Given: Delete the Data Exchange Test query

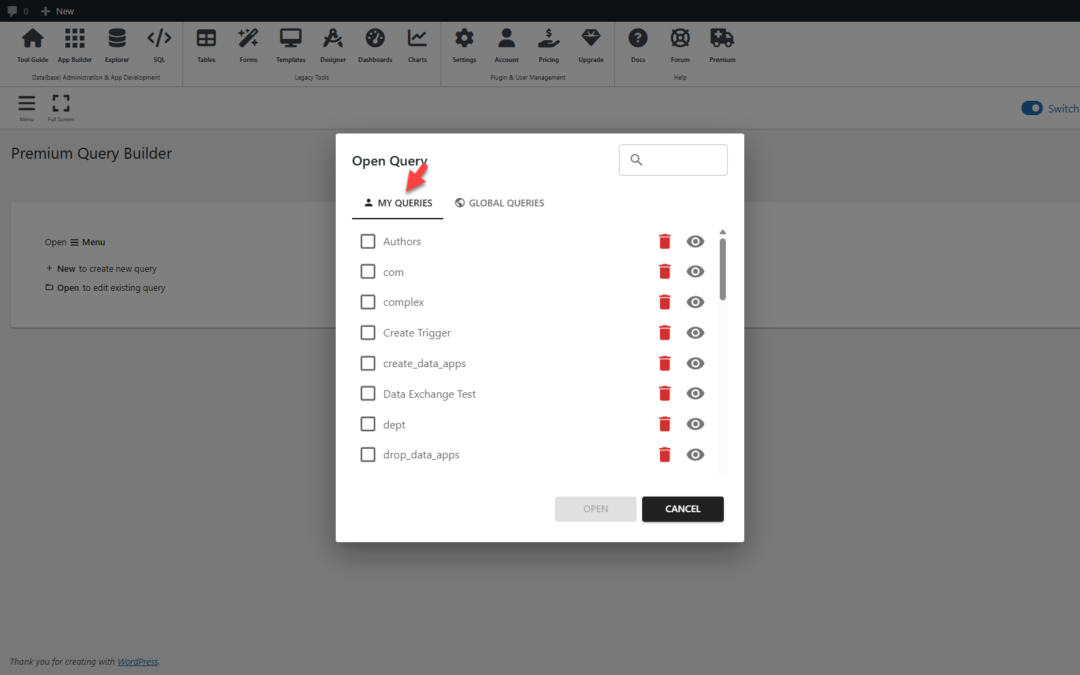Looking at the screenshot, I should (665, 393).
